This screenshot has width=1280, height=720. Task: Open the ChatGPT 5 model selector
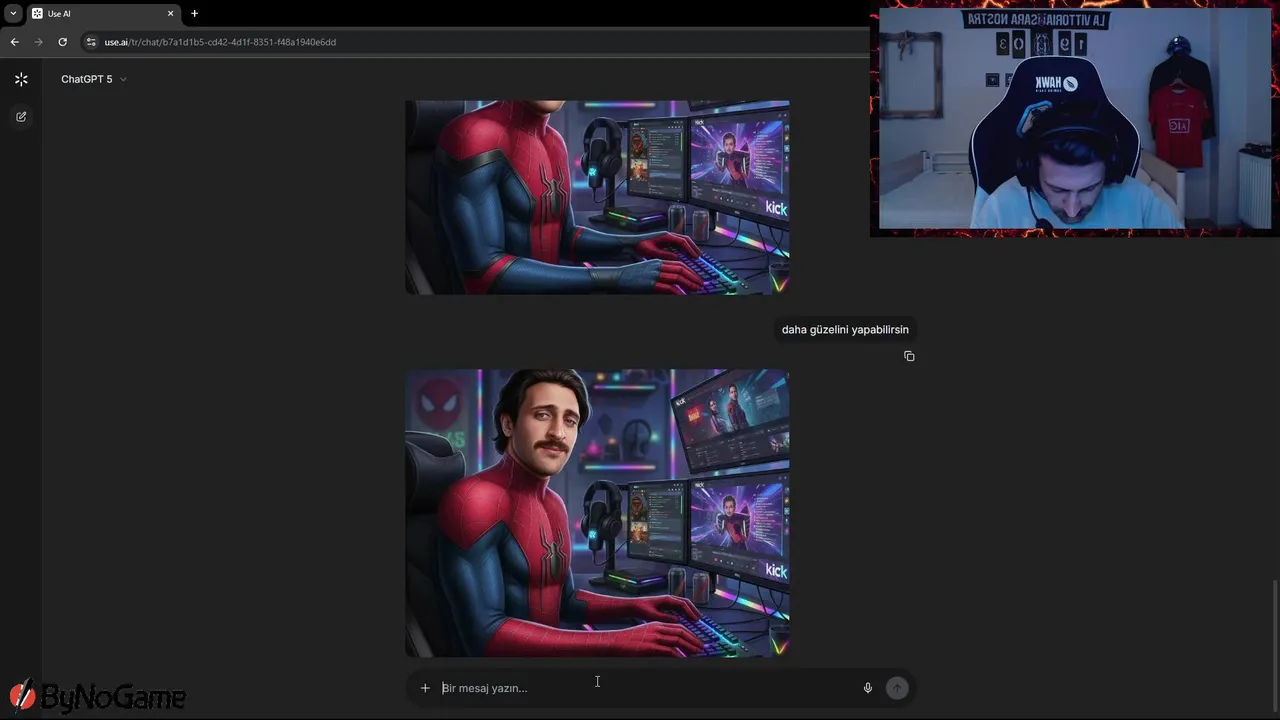click(x=93, y=79)
